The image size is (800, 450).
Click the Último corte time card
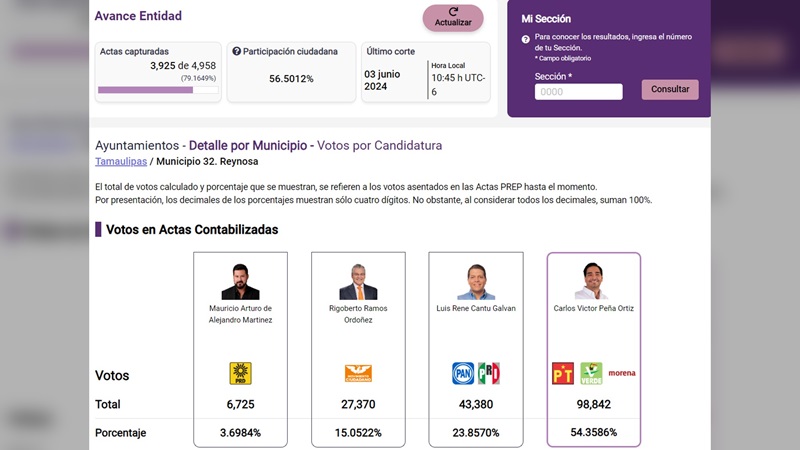click(426, 71)
